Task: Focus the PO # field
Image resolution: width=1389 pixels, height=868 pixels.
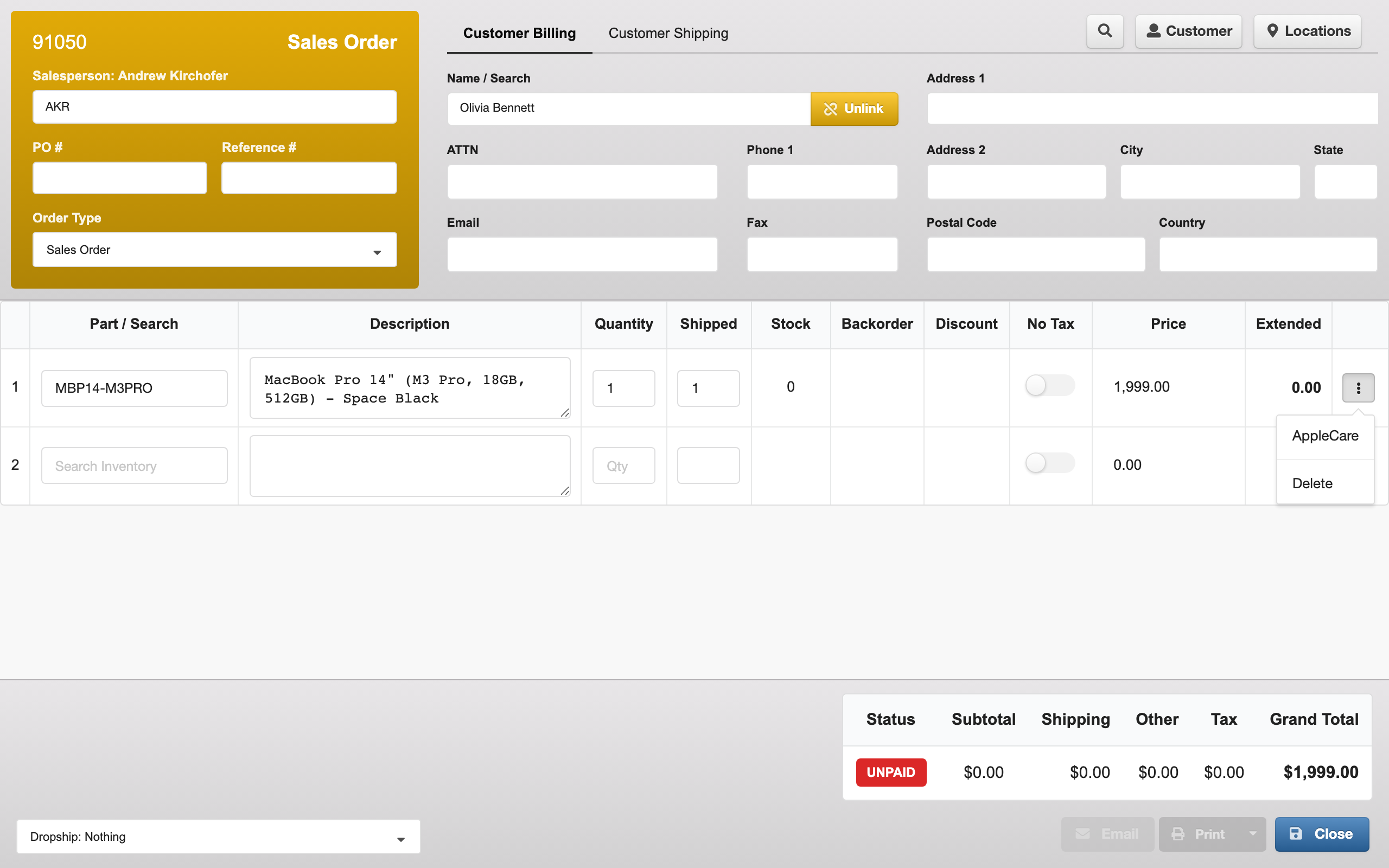Action: point(119,178)
